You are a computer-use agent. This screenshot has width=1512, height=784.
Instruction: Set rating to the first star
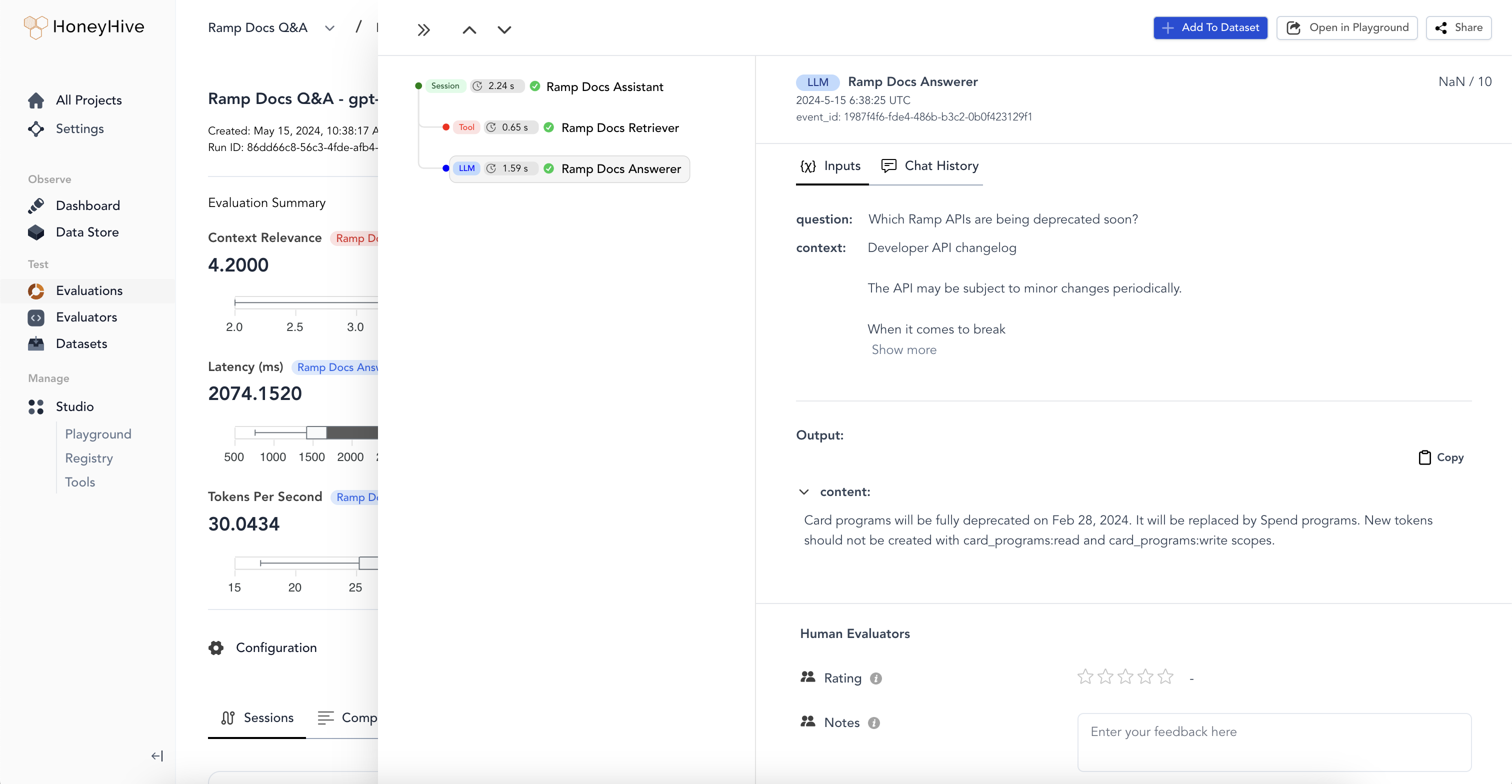coord(1085,677)
